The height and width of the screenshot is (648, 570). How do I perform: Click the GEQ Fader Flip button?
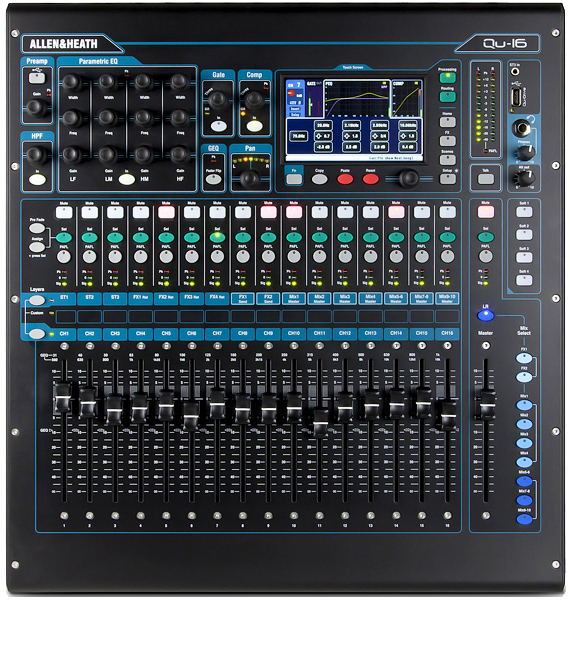[x=213, y=179]
